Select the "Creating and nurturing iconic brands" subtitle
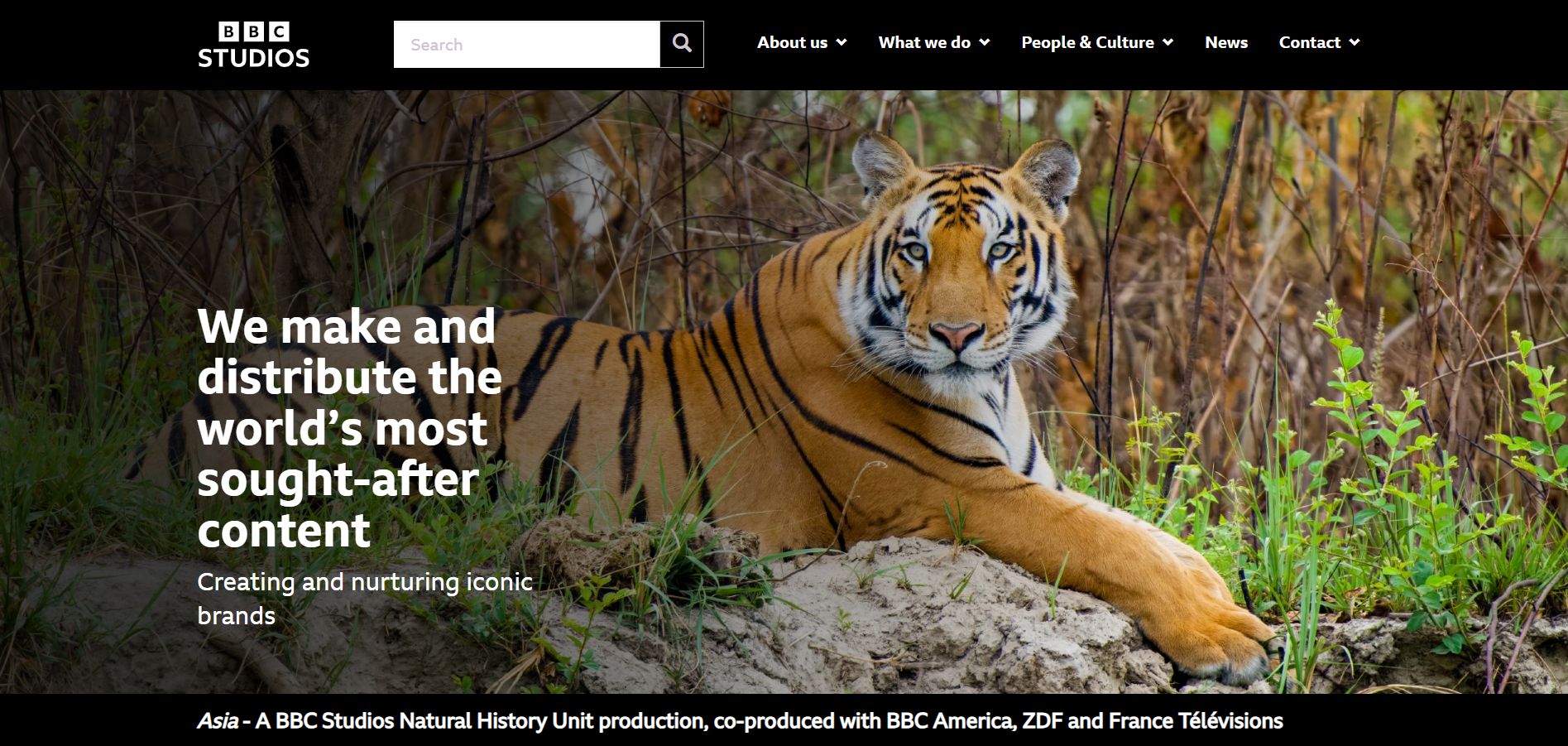Viewport: 1568px width, 746px height. [364, 598]
